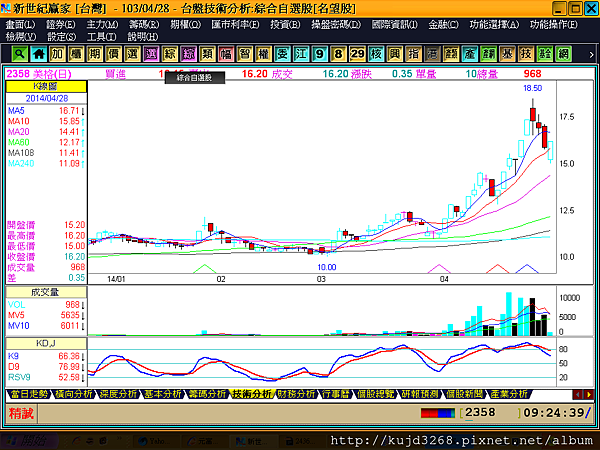Click the 技 technical toolbar icon
The height and width of the screenshot is (450, 600).
[x=526, y=54]
